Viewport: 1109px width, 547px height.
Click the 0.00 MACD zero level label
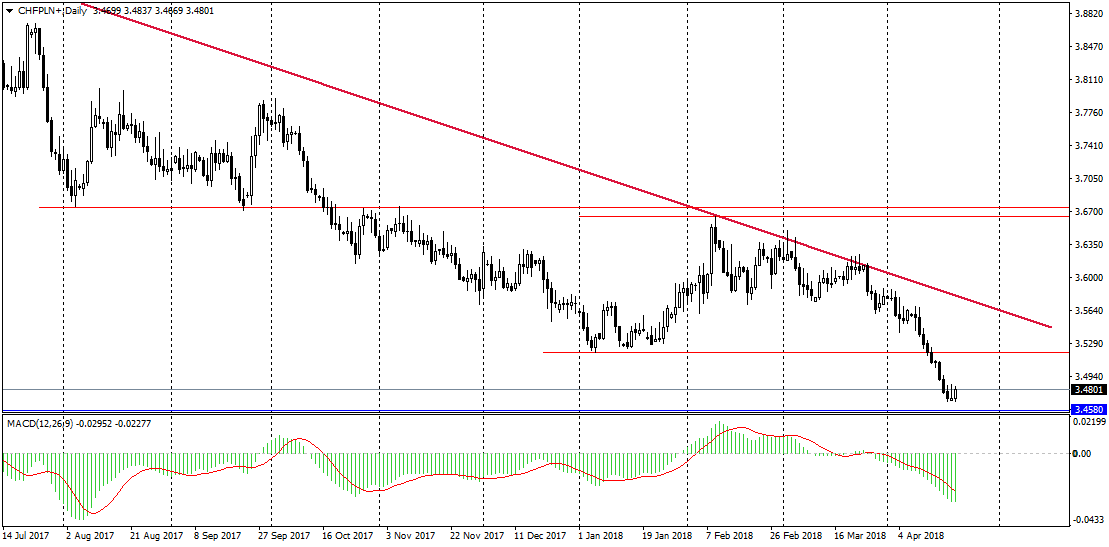pyautogui.click(x=1083, y=454)
